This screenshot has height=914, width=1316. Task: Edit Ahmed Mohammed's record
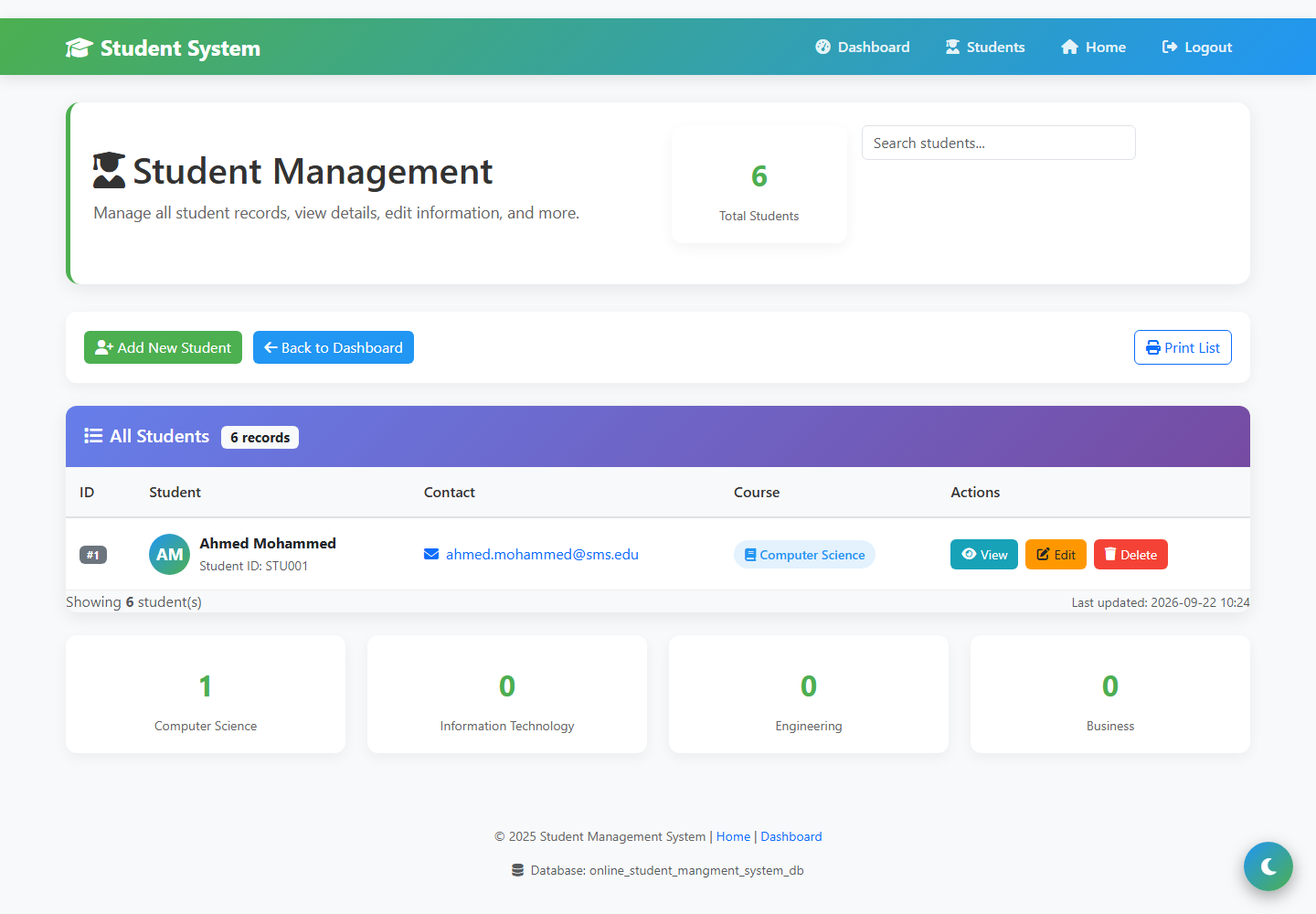click(x=1056, y=555)
